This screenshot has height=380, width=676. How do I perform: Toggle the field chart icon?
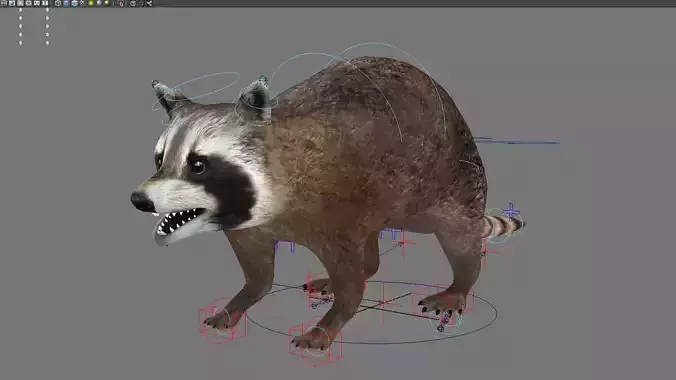(x=37, y=3)
